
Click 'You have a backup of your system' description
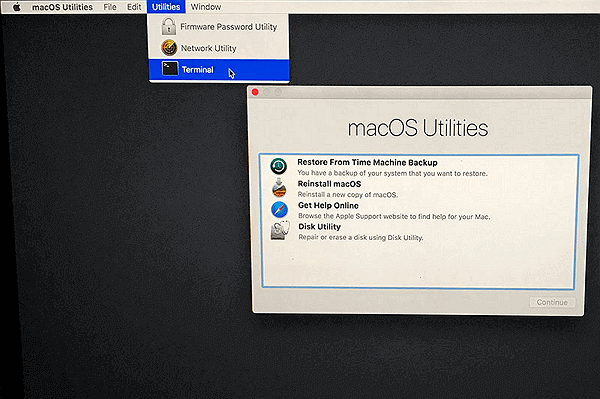(x=392, y=173)
